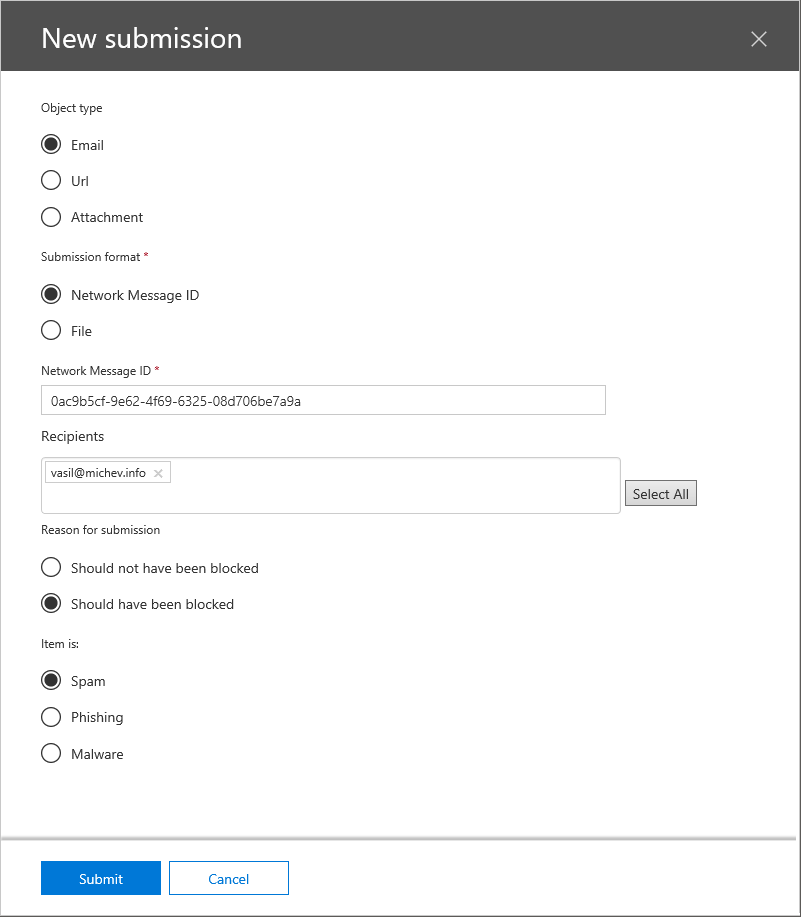
Task: Click the Reason for submission label
Action: [x=100, y=530]
